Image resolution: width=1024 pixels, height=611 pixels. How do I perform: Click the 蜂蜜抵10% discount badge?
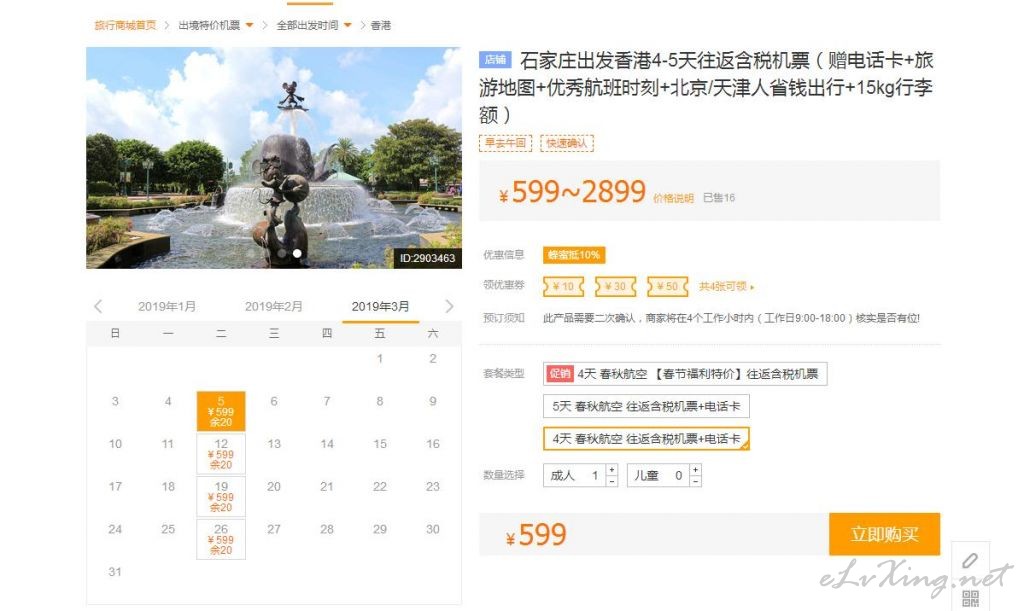click(x=574, y=255)
